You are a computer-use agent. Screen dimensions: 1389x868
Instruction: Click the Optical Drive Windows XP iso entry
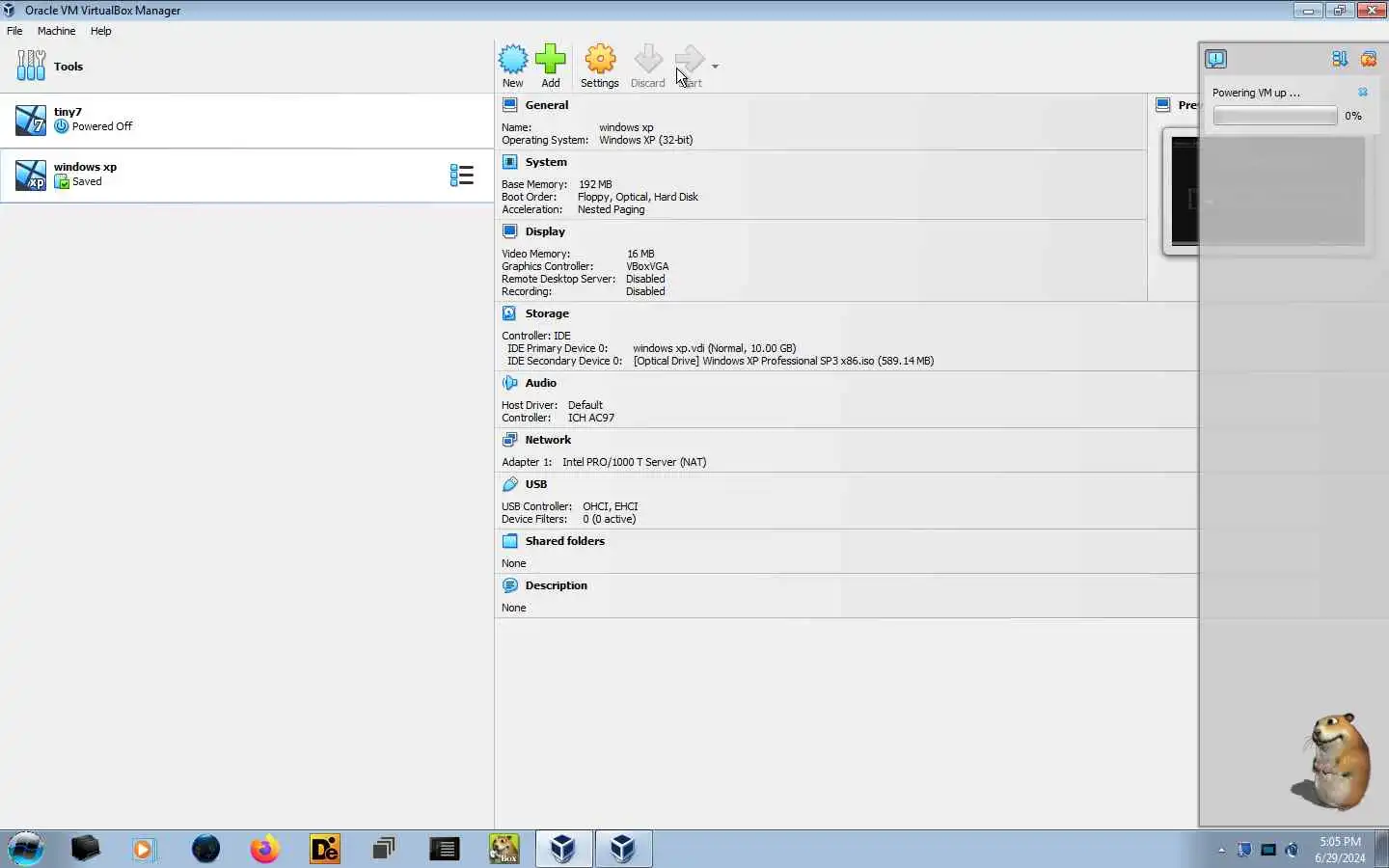[x=783, y=361]
